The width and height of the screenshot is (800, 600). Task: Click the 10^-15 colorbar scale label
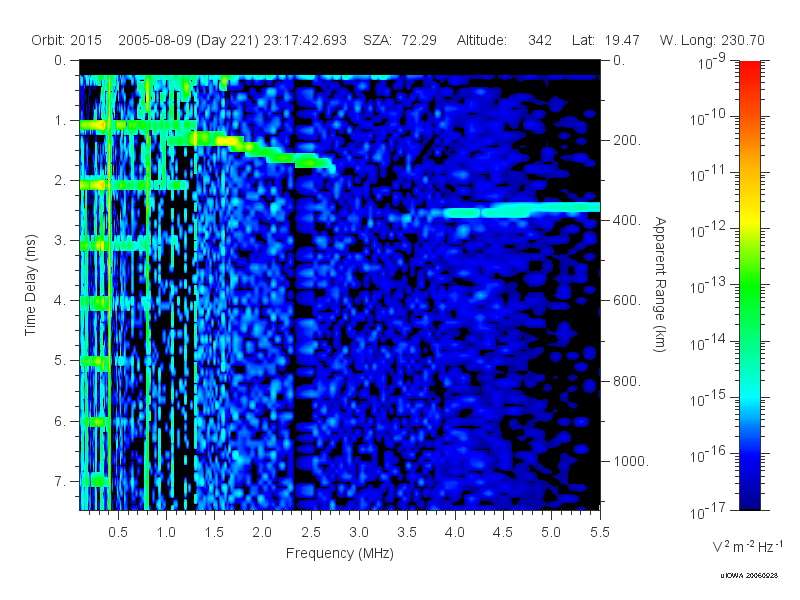coord(708,398)
